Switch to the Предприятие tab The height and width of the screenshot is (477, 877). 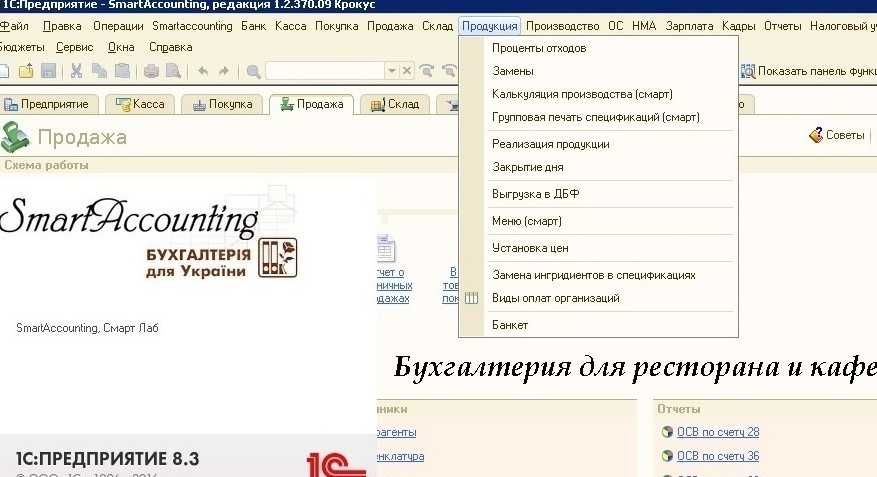(x=49, y=104)
